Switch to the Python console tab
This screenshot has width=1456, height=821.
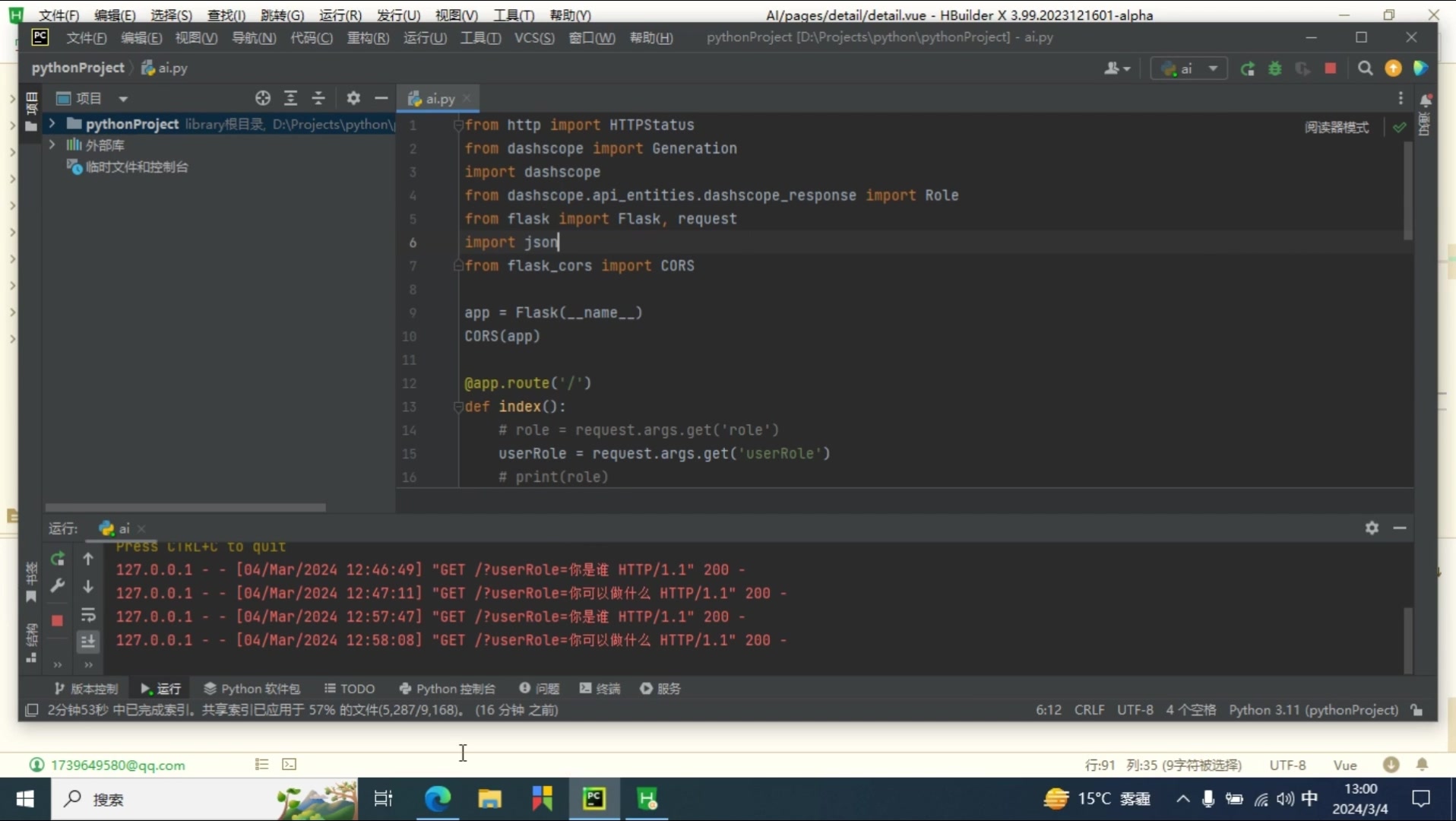pos(447,689)
